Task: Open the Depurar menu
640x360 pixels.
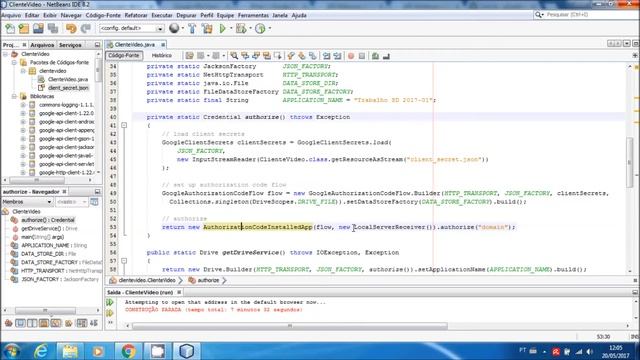Action: coord(186,15)
